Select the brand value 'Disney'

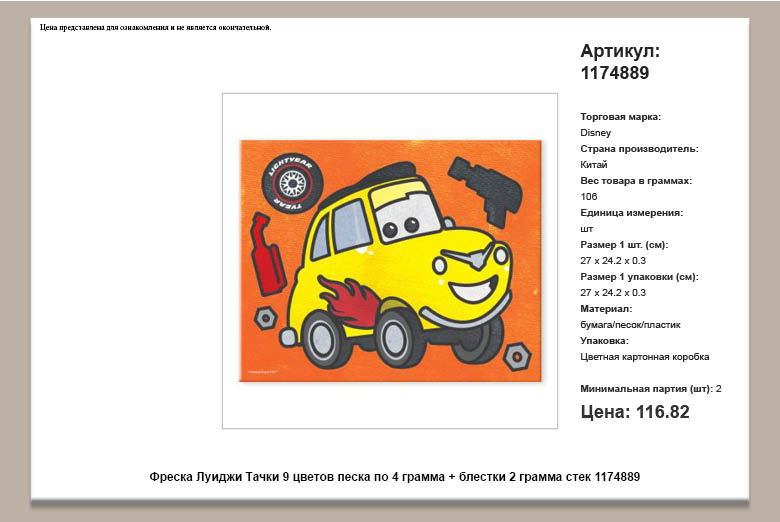595,133
